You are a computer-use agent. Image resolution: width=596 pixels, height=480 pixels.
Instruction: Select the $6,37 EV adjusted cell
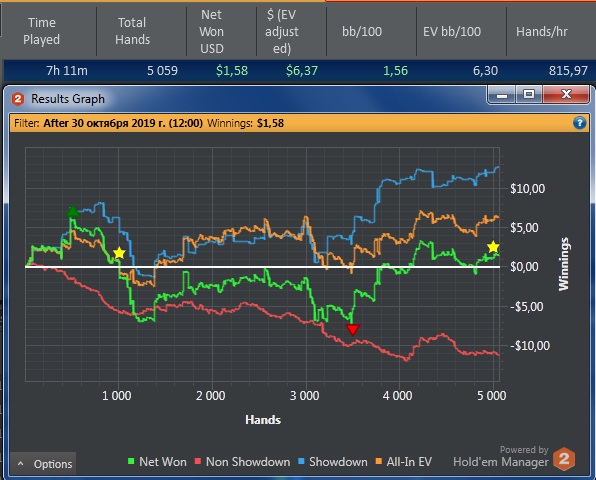tap(302, 71)
